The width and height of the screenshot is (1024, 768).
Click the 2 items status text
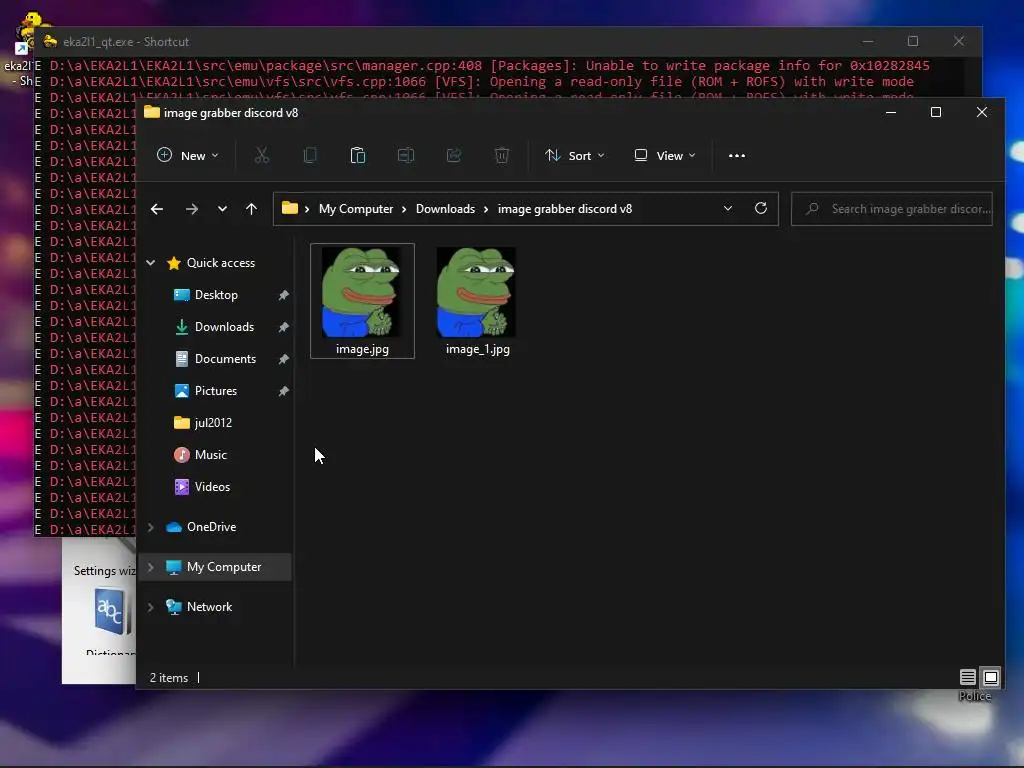point(168,678)
